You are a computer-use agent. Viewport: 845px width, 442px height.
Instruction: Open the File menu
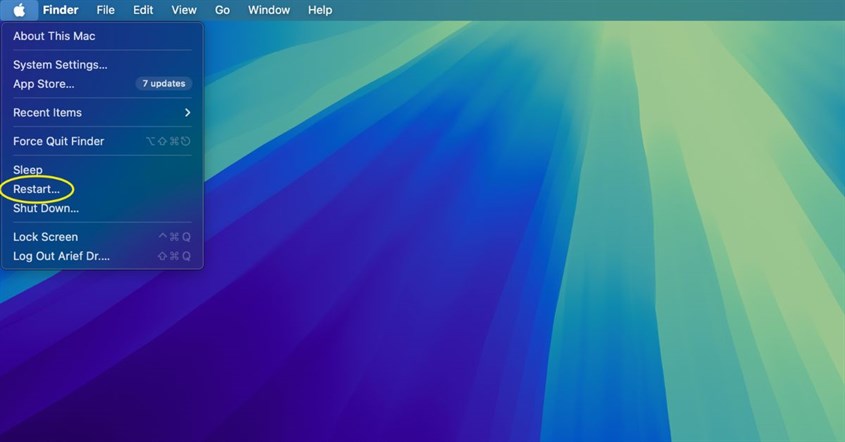[105, 10]
